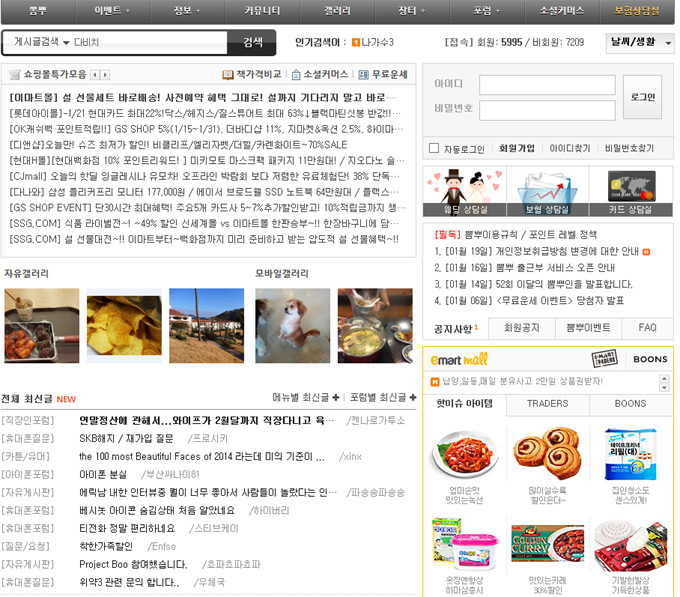Switch to the TRADERS tab

[547, 404]
